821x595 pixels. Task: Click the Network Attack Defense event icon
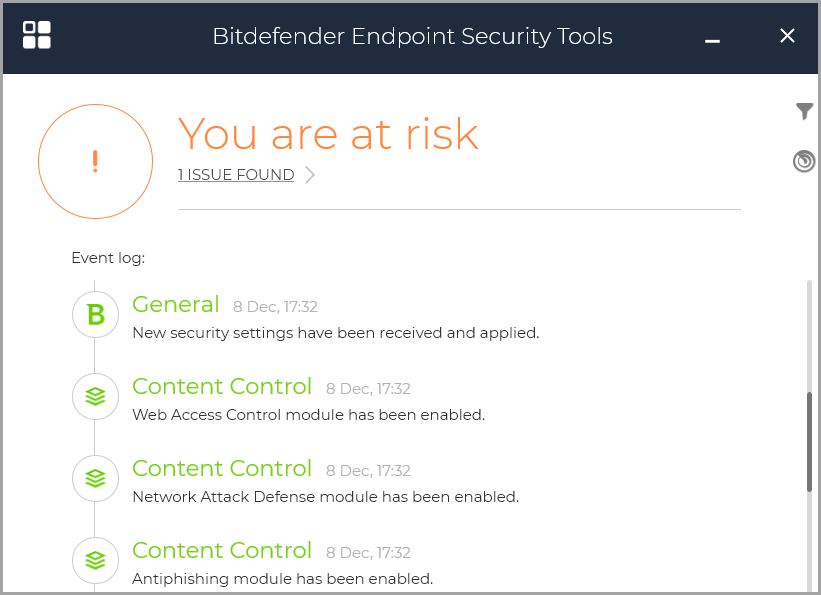95,479
